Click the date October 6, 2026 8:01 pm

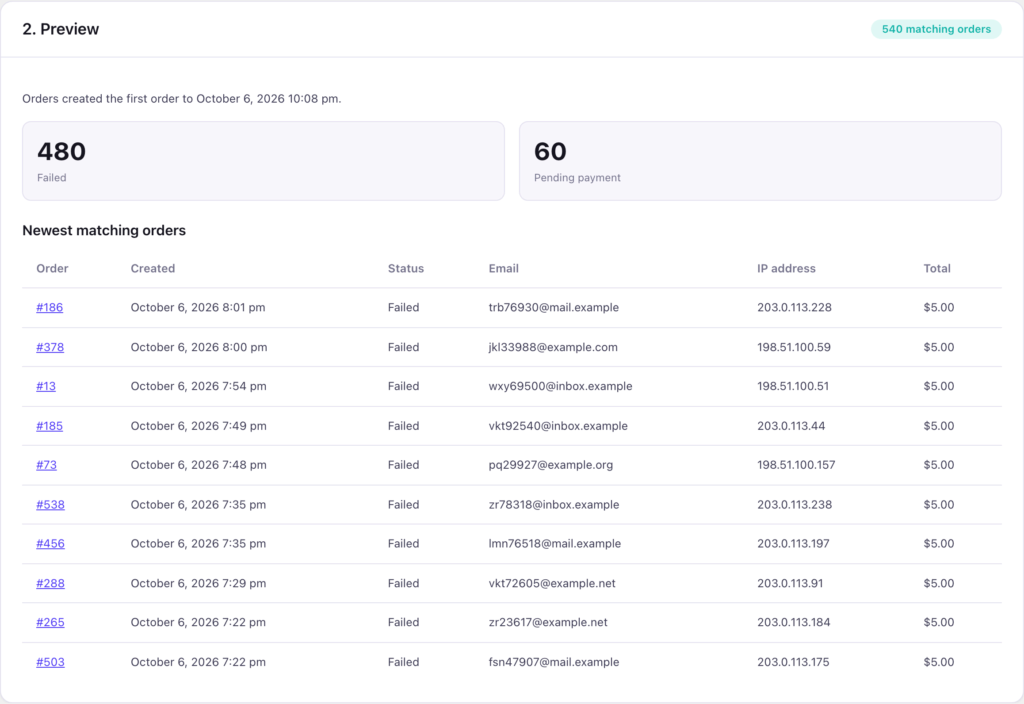click(x=198, y=308)
